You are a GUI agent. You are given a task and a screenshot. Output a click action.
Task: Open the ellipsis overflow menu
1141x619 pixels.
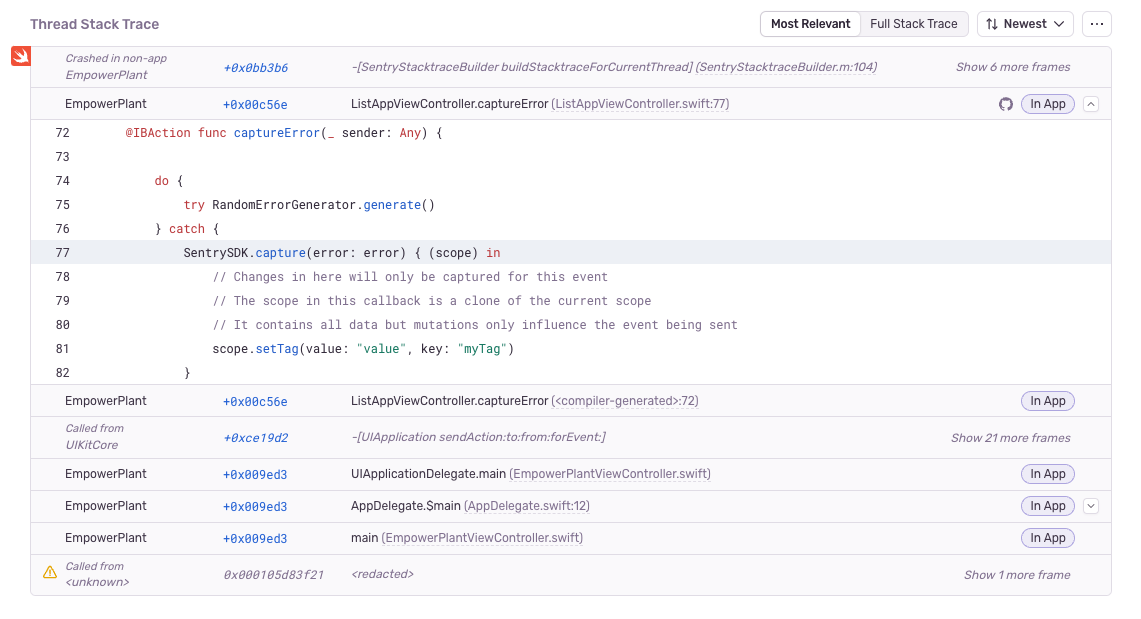click(1097, 23)
